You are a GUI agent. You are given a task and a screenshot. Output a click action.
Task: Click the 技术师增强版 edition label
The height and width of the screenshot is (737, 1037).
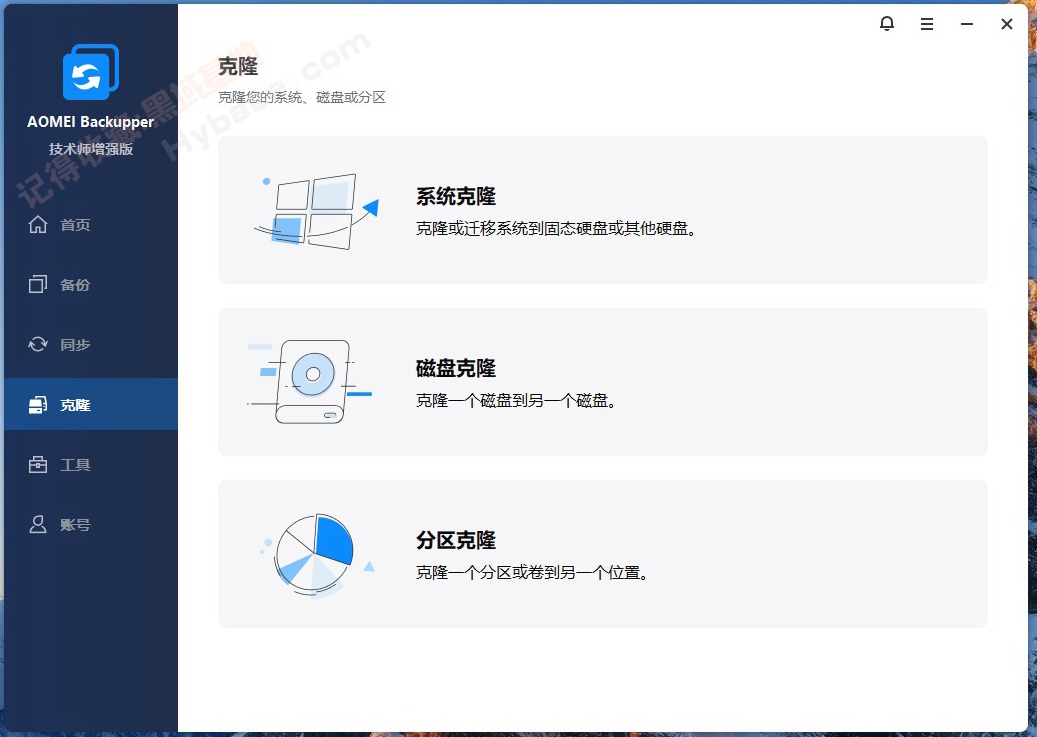click(89, 147)
